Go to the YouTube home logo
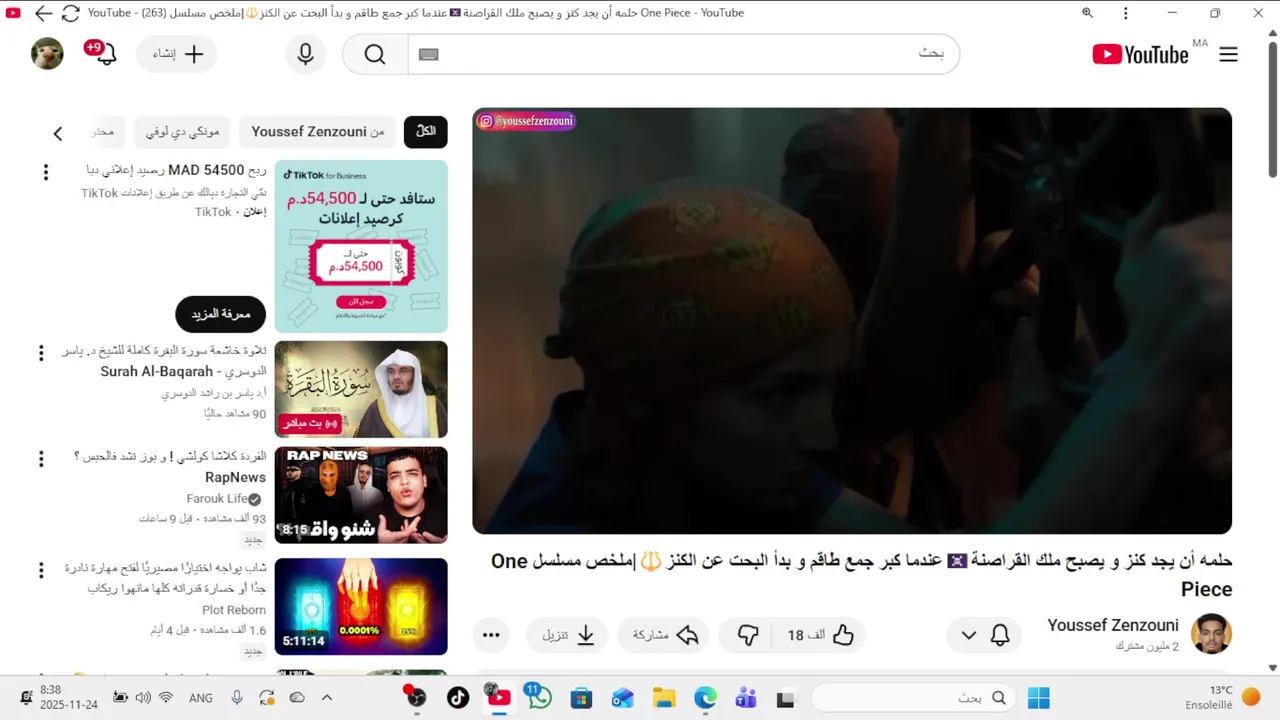Image resolution: width=1280 pixels, height=720 pixels. tap(1141, 54)
